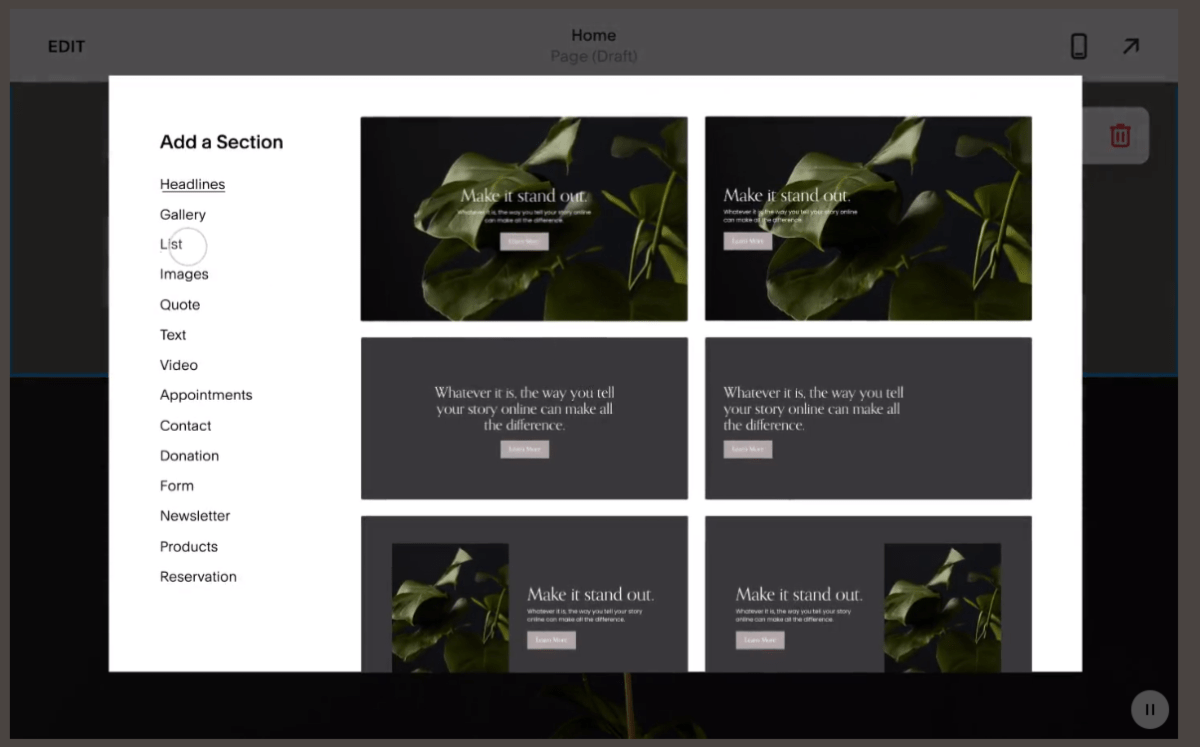1200x747 pixels.
Task: Open Newsletter section layouts
Action: coord(195,515)
